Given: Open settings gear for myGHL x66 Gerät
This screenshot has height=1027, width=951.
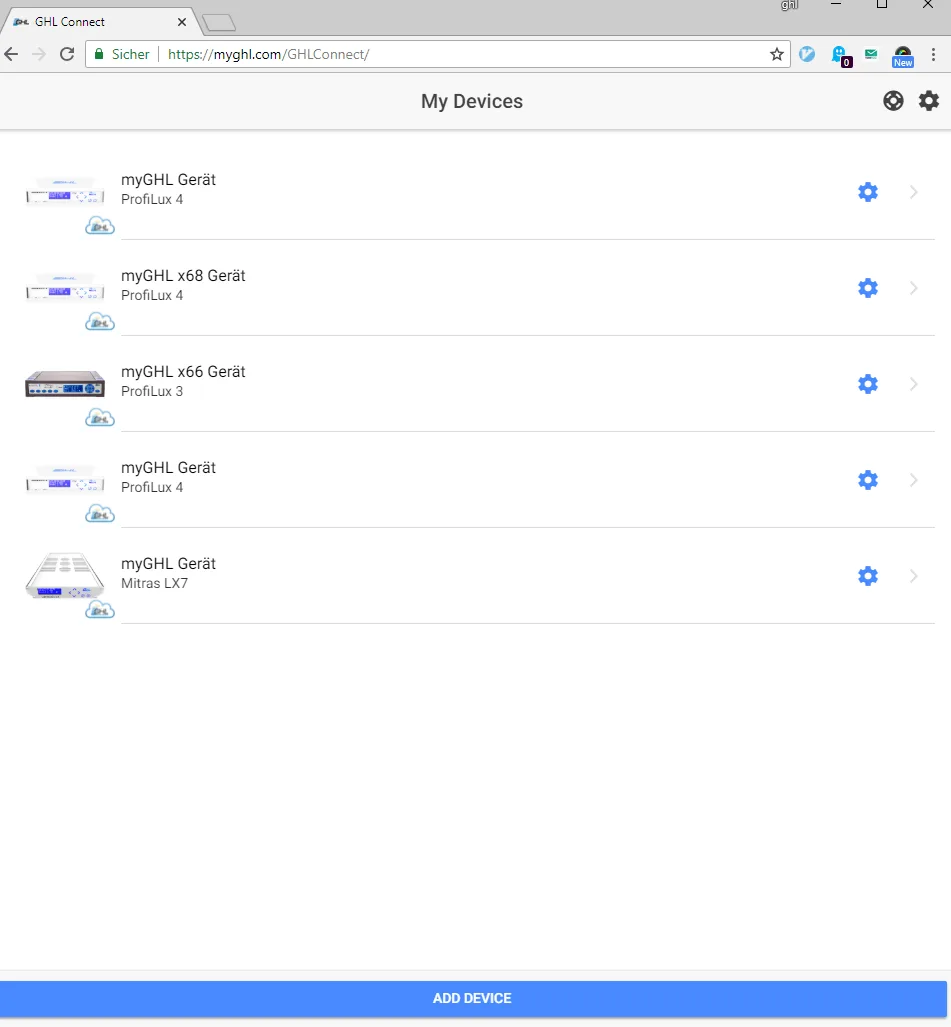Looking at the screenshot, I should (868, 384).
